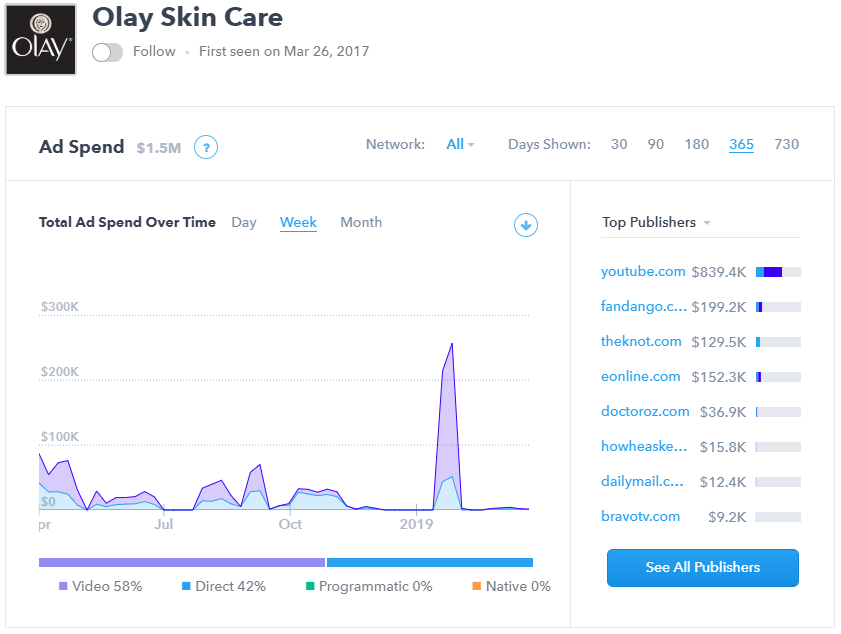Select the 730 days range

pos(787,144)
